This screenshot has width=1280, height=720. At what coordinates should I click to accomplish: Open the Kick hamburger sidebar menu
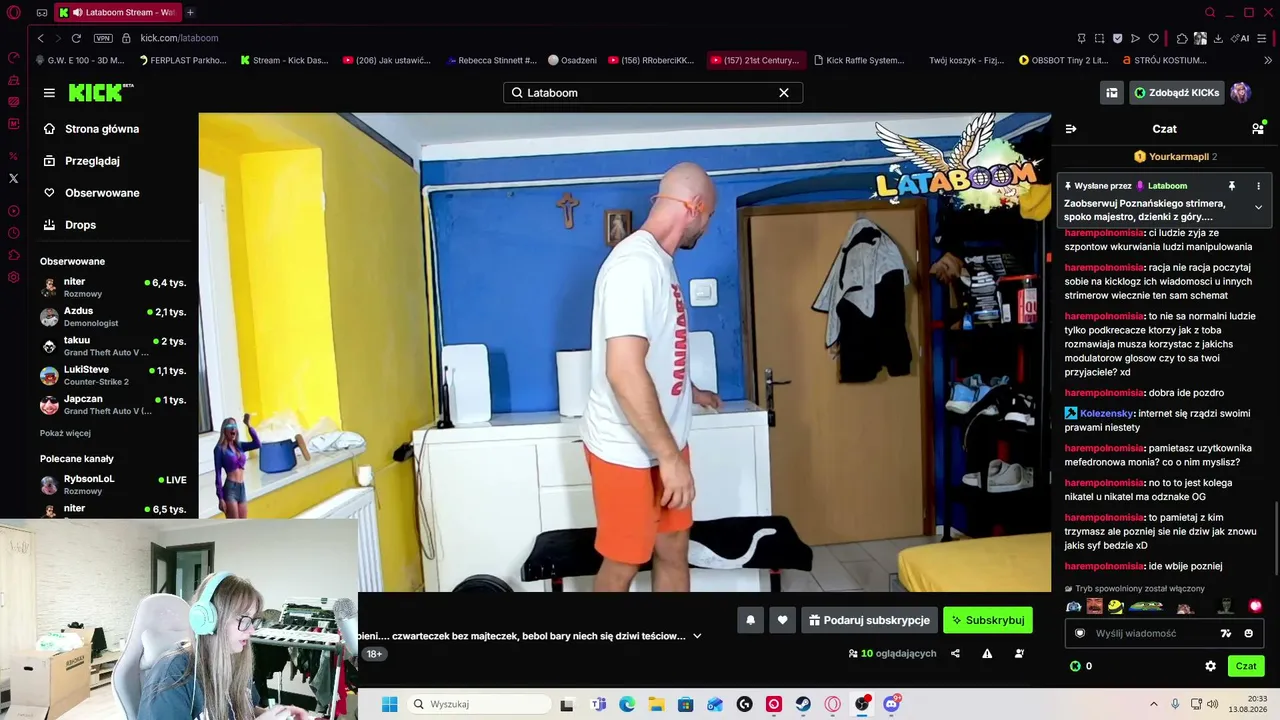49,93
